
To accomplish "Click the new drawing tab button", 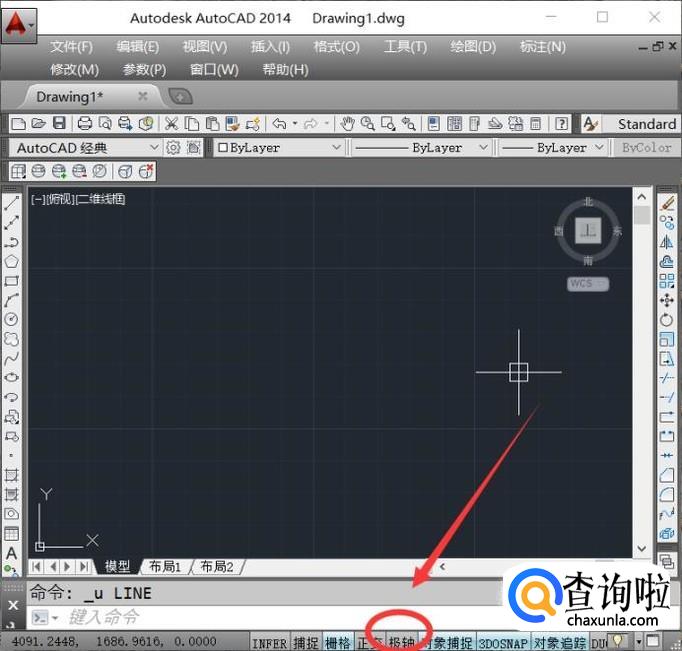I will [180, 97].
